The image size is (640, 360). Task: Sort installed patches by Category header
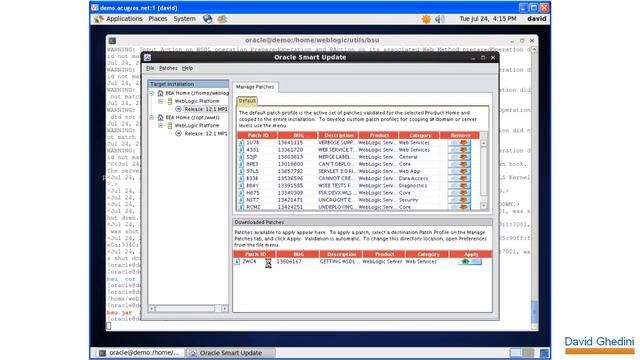[x=419, y=135]
